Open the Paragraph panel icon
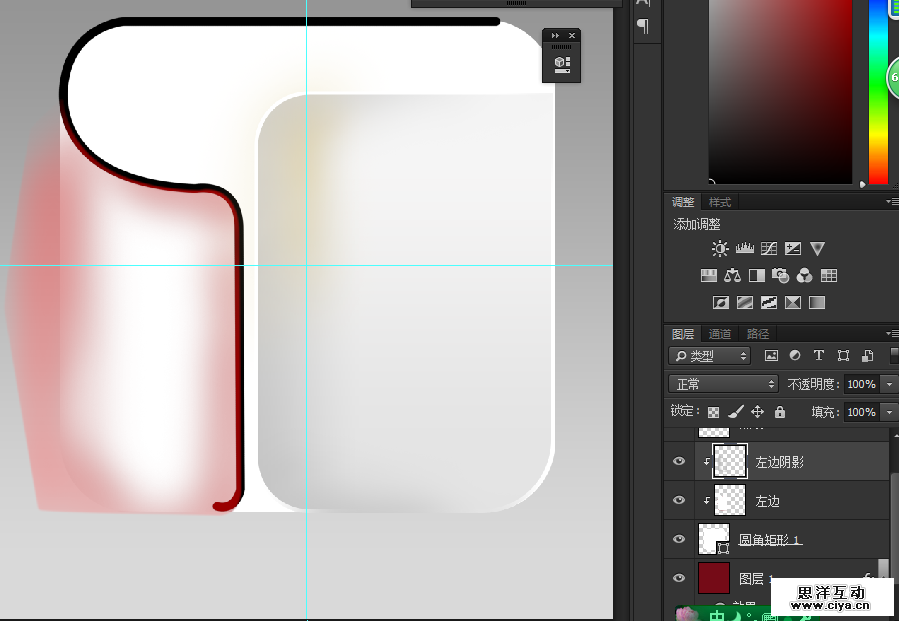This screenshot has height=621, width=899. pyautogui.click(x=643, y=26)
